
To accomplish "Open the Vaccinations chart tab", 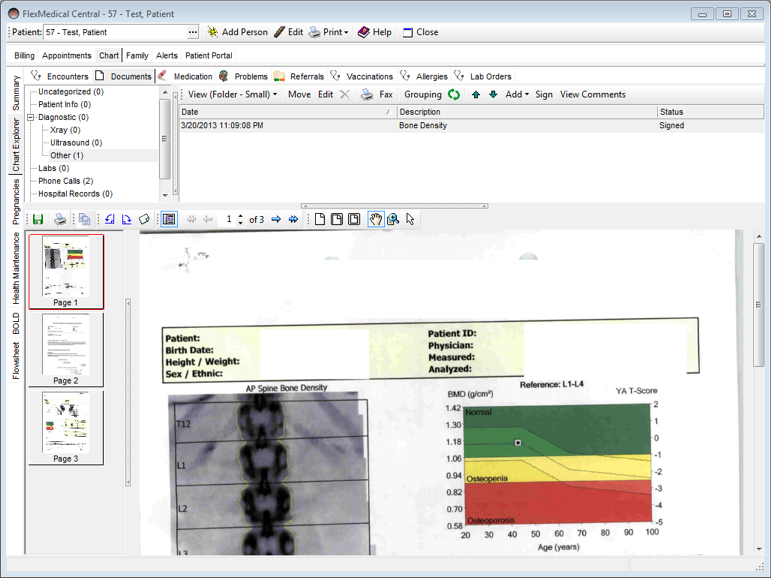I will [361, 76].
